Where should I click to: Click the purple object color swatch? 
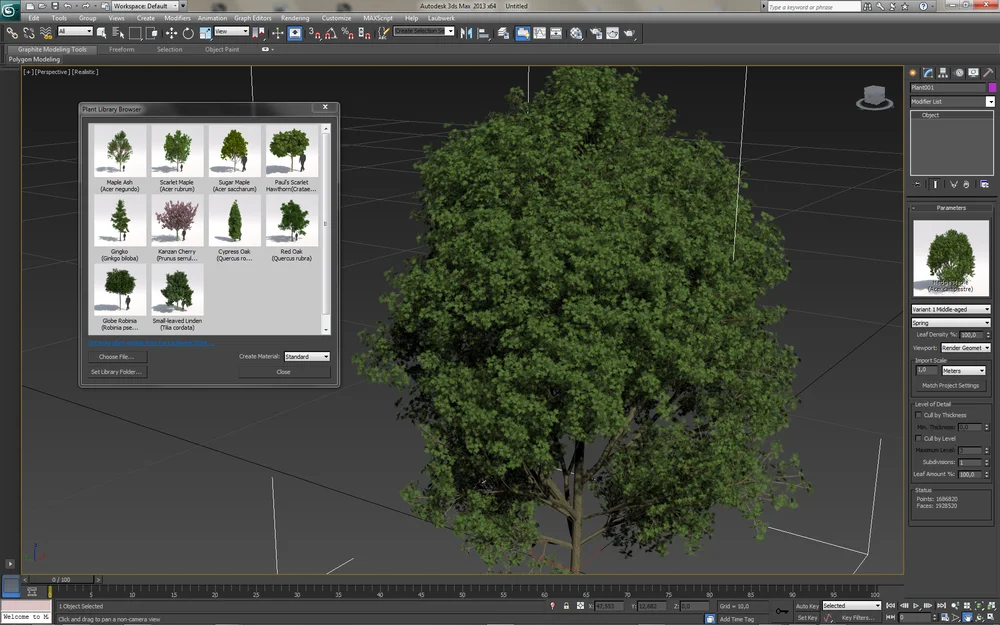pyautogui.click(x=992, y=88)
